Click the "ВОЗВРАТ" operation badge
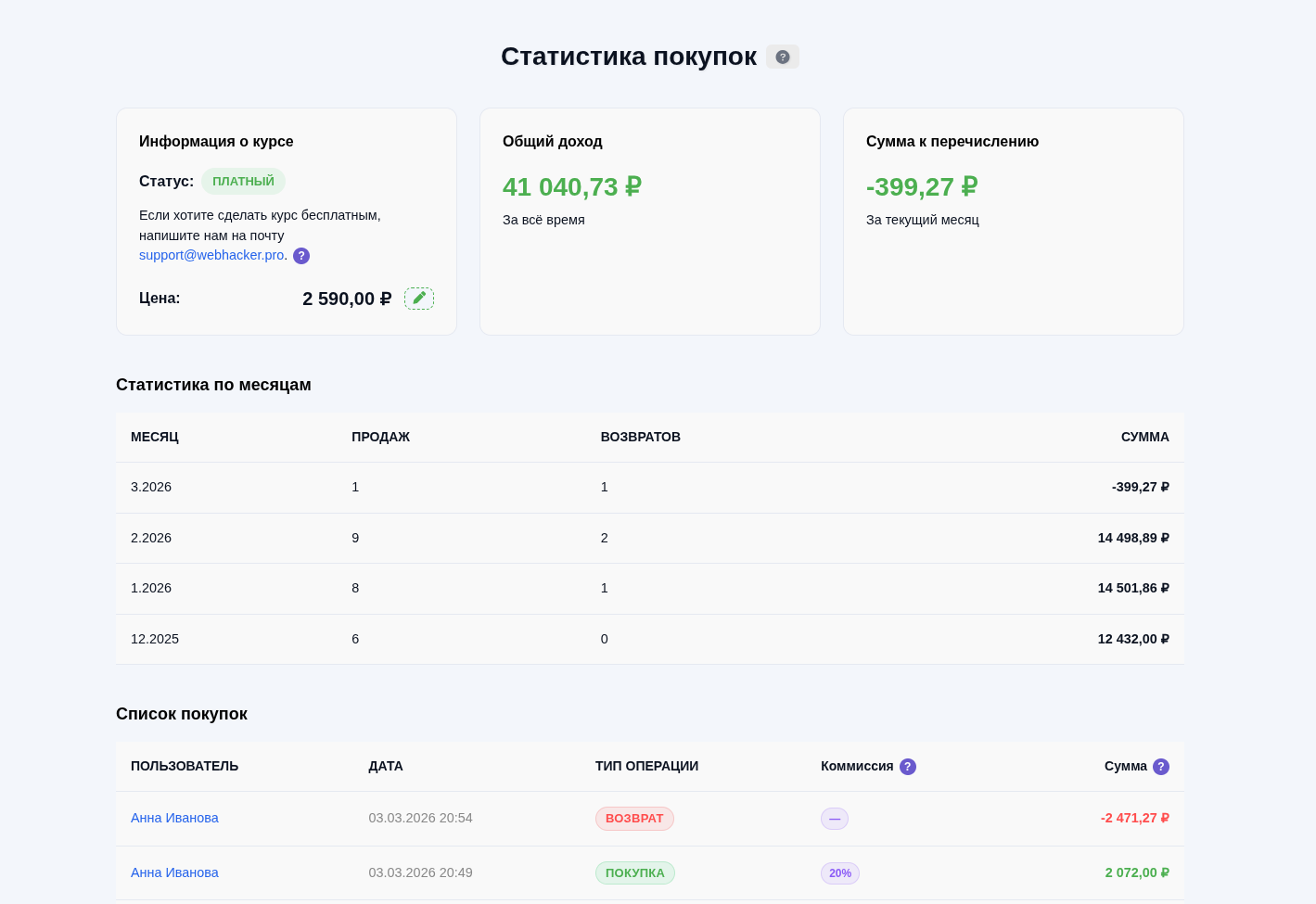 click(634, 818)
